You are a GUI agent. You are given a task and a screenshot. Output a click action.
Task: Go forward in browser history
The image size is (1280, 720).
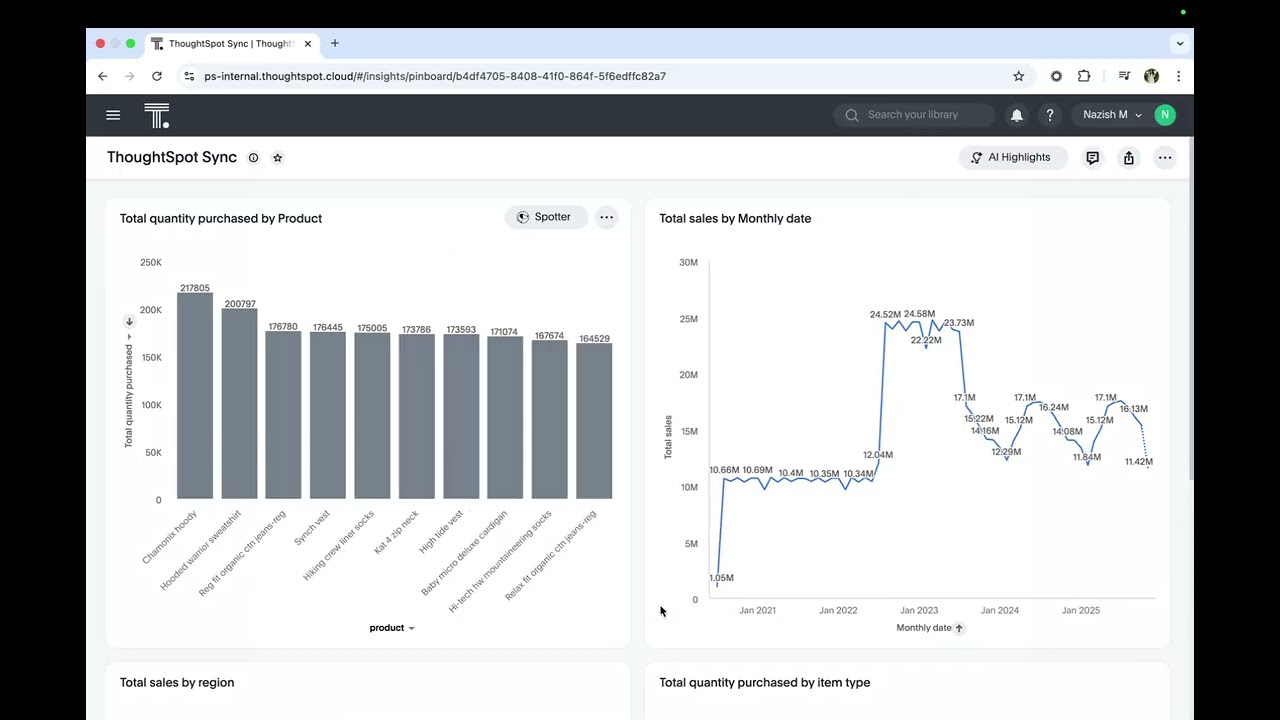pyautogui.click(x=129, y=76)
